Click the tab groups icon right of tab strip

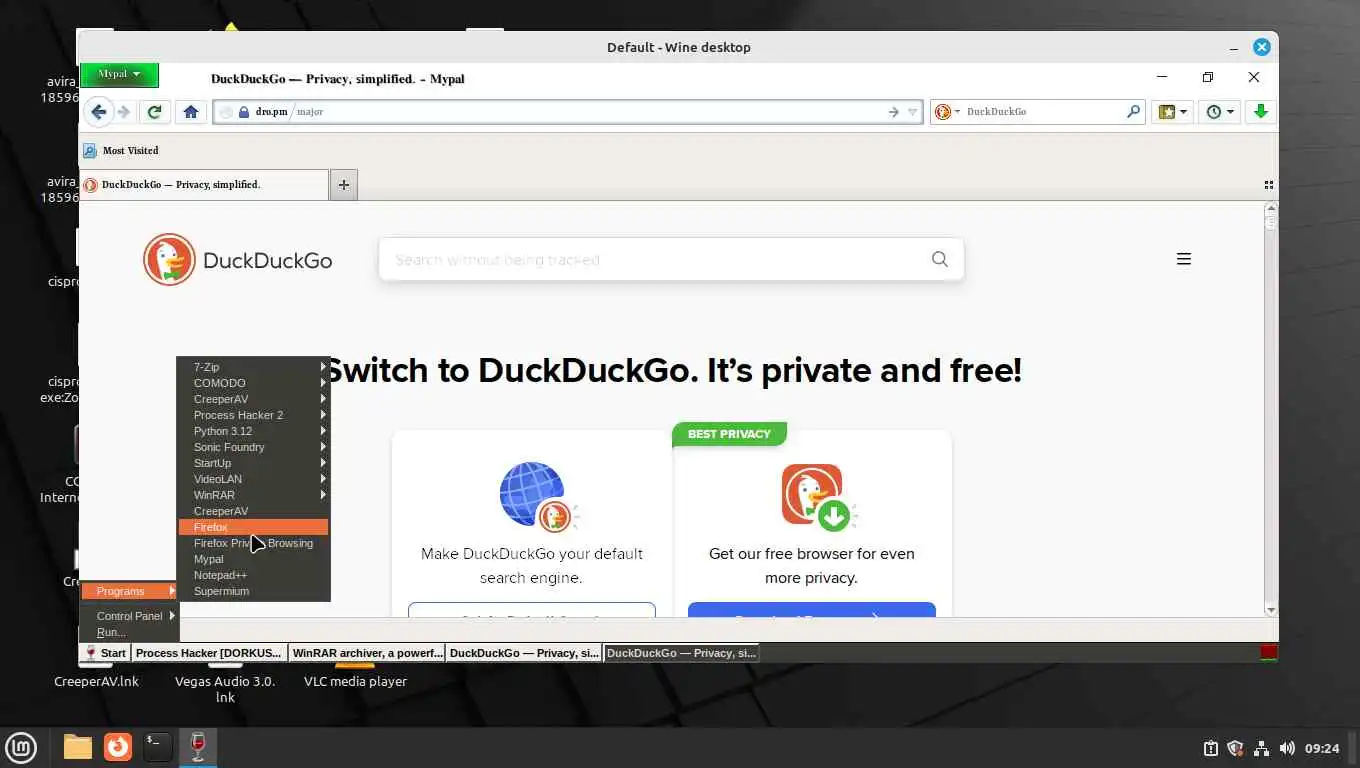pyautogui.click(x=1268, y=185)
